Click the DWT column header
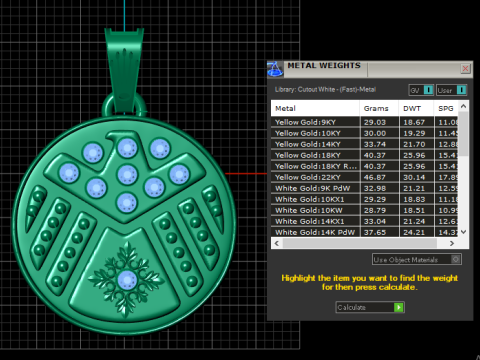Image resolution: width=480 pixels, height=360 pixels. [416, 108]
